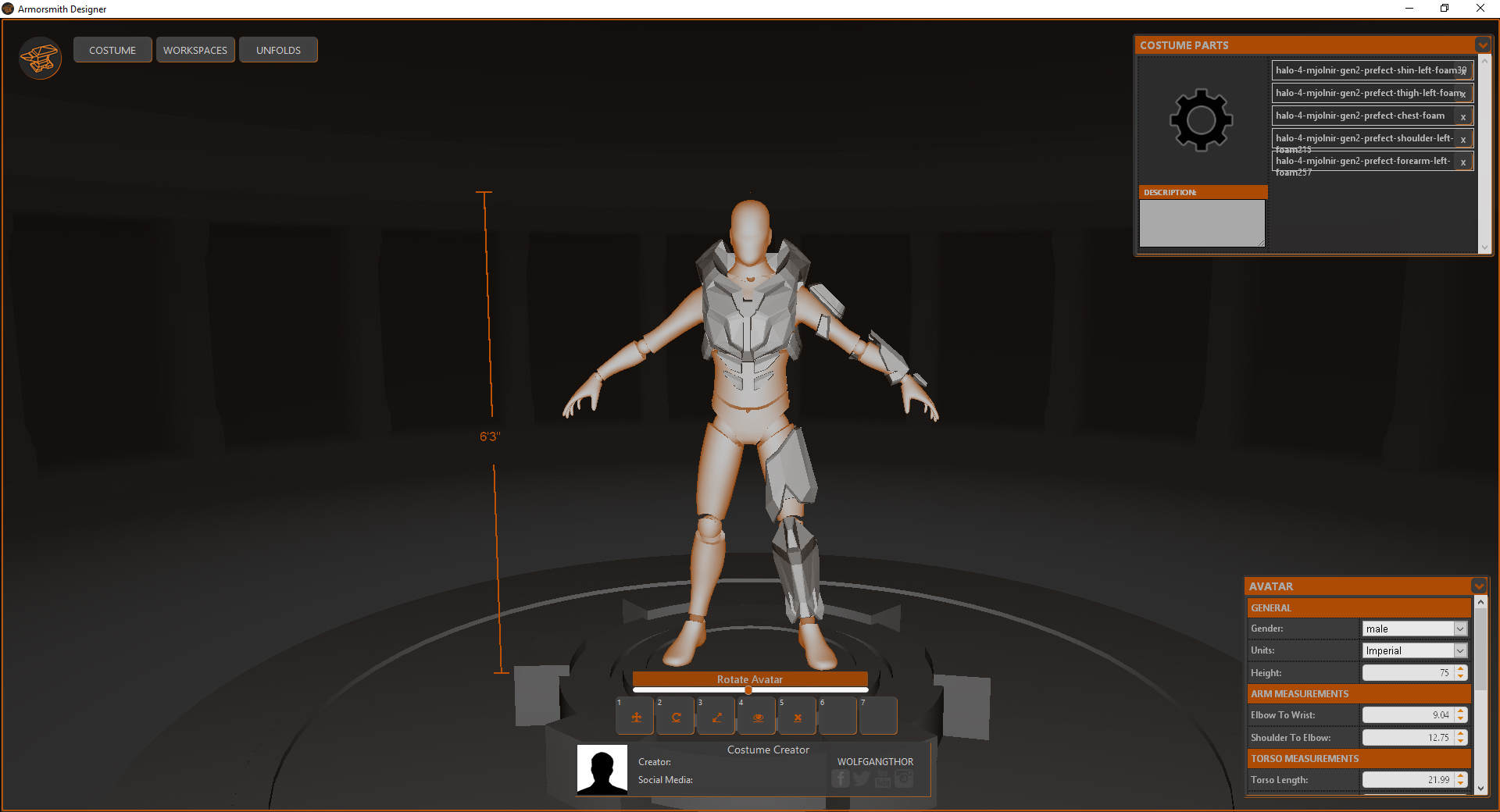The width and height of the screenshot is (1500, 812).
Task: Increase Height with the up stepper
Action: click(x=1461, y=669)
